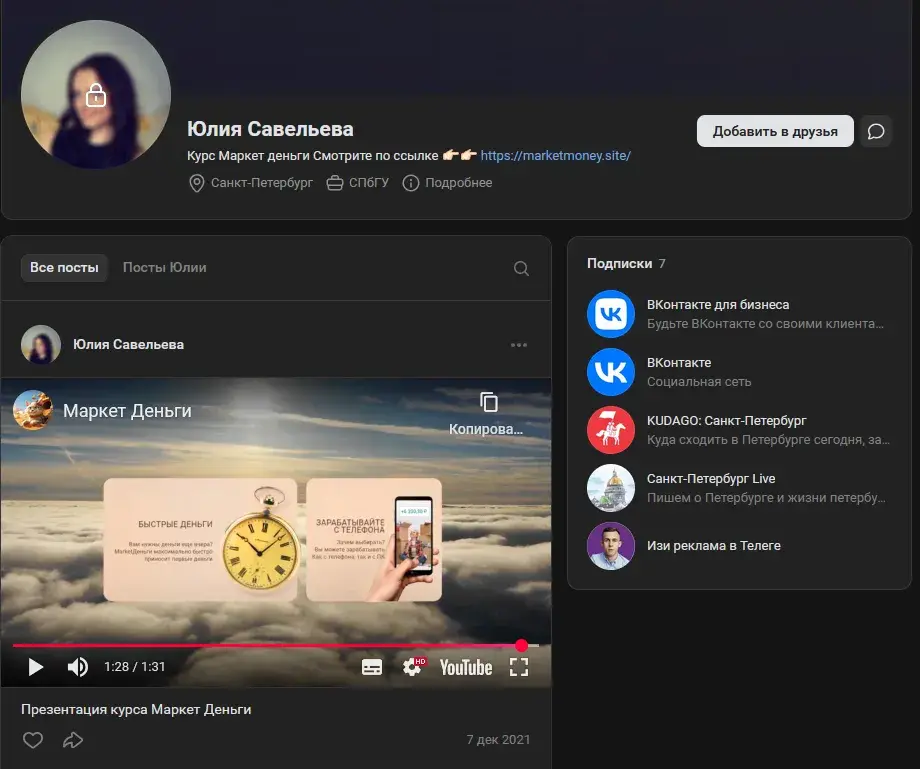
Task: Open Санкт-Петербург Live community avatar
Action: (x=611, y=488)
